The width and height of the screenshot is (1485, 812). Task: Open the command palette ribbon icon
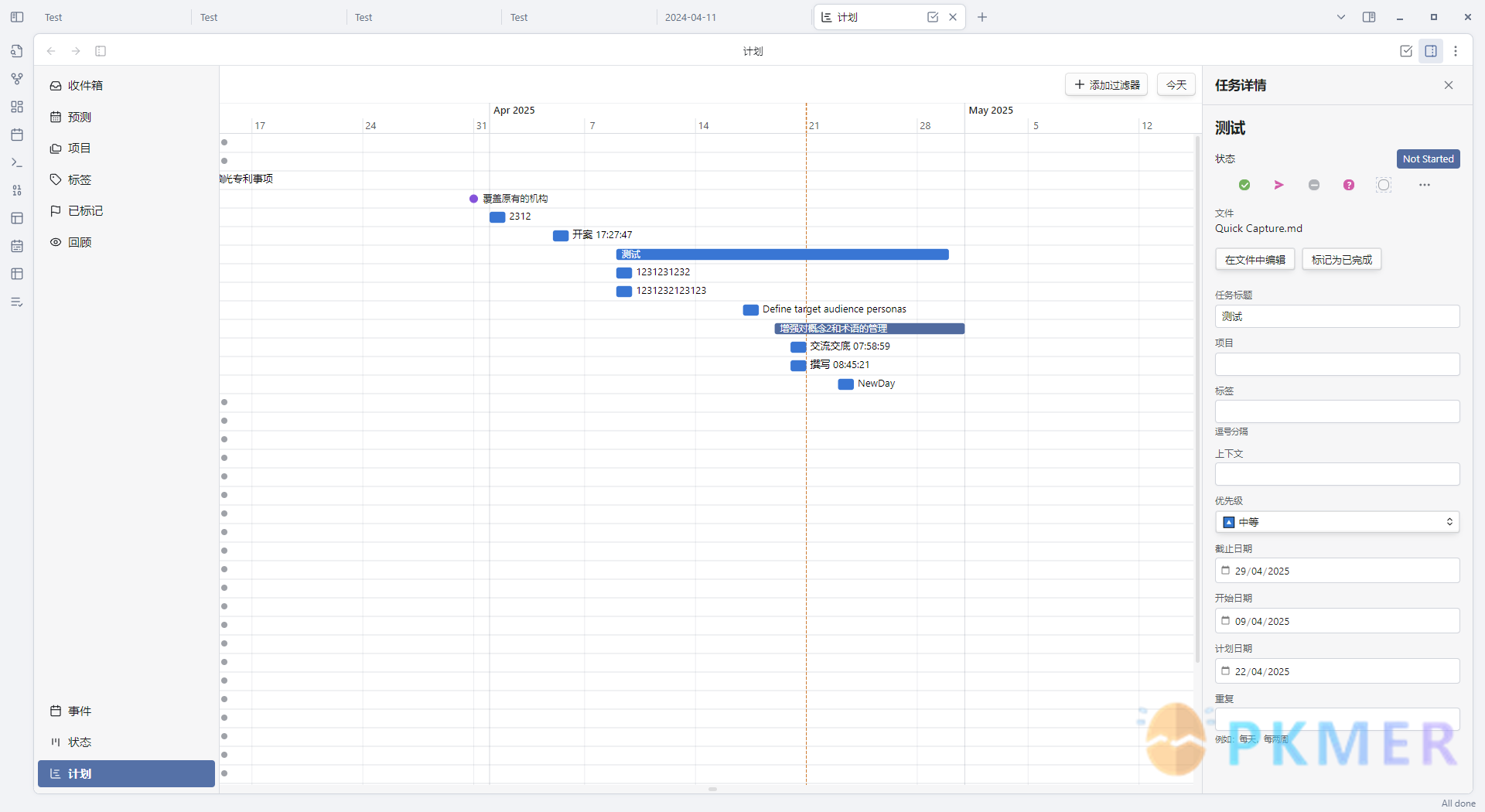point(17,162)
